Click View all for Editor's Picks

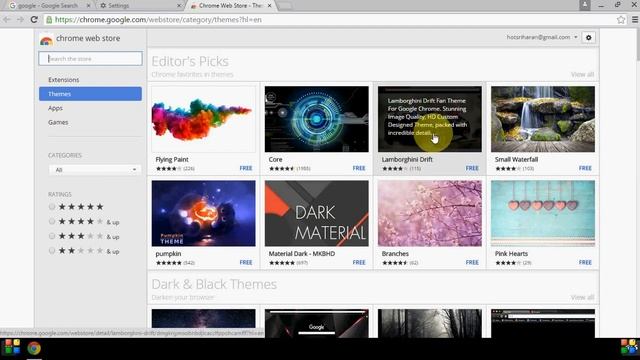click(582, 74)
